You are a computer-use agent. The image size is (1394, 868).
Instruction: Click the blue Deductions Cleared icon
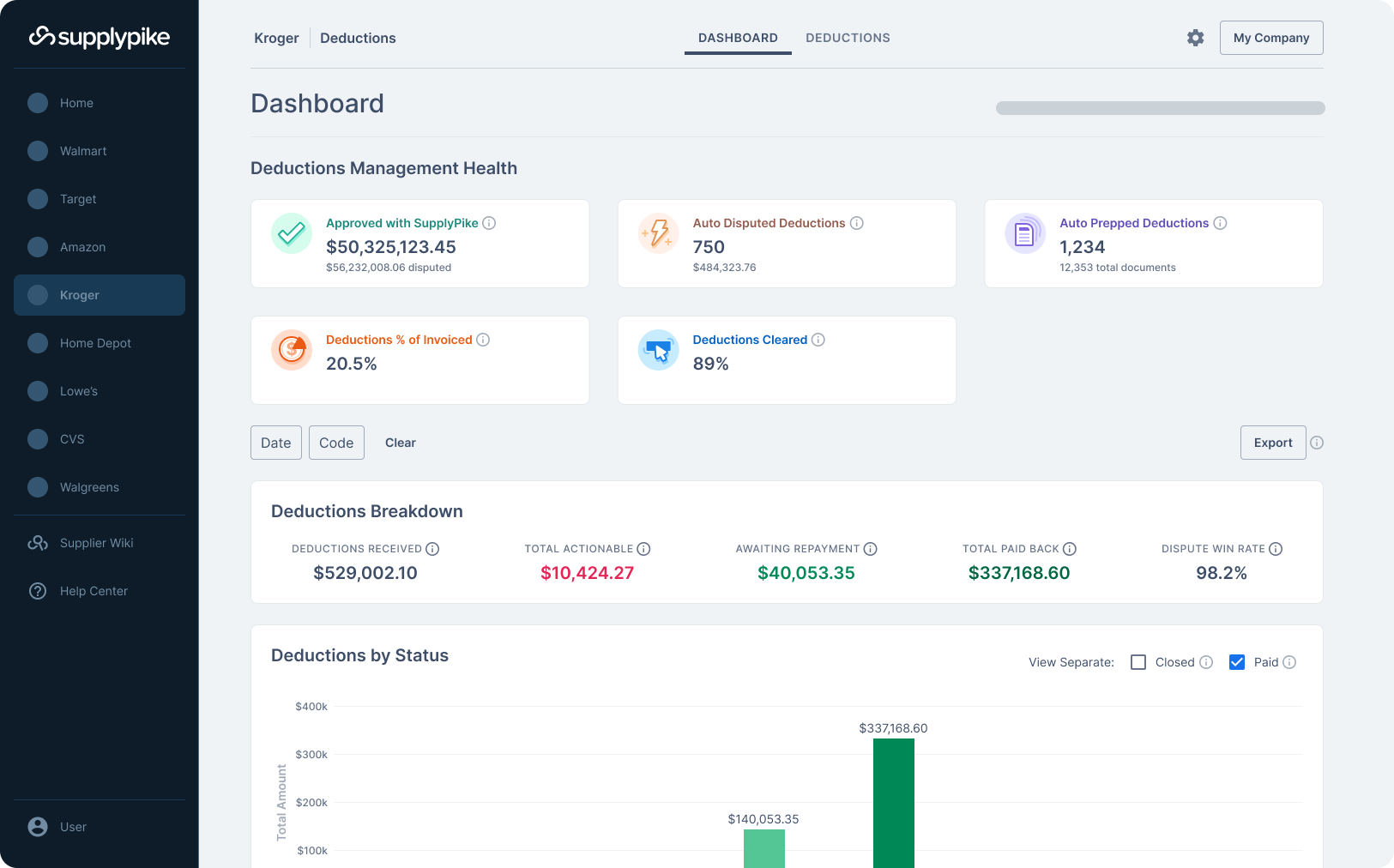pyautogui.click(x=659, y=350)
